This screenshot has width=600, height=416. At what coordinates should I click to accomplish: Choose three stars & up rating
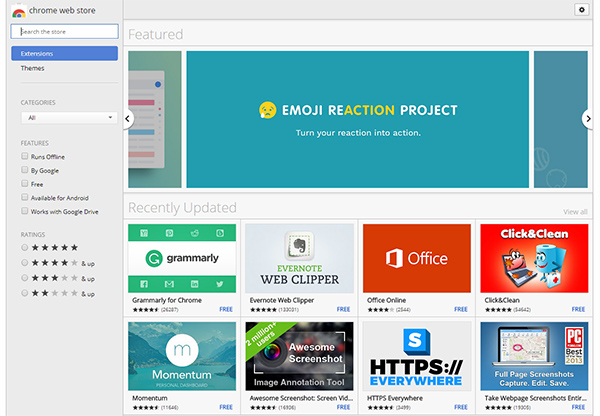pyautogui.click(x=25, y=278)
